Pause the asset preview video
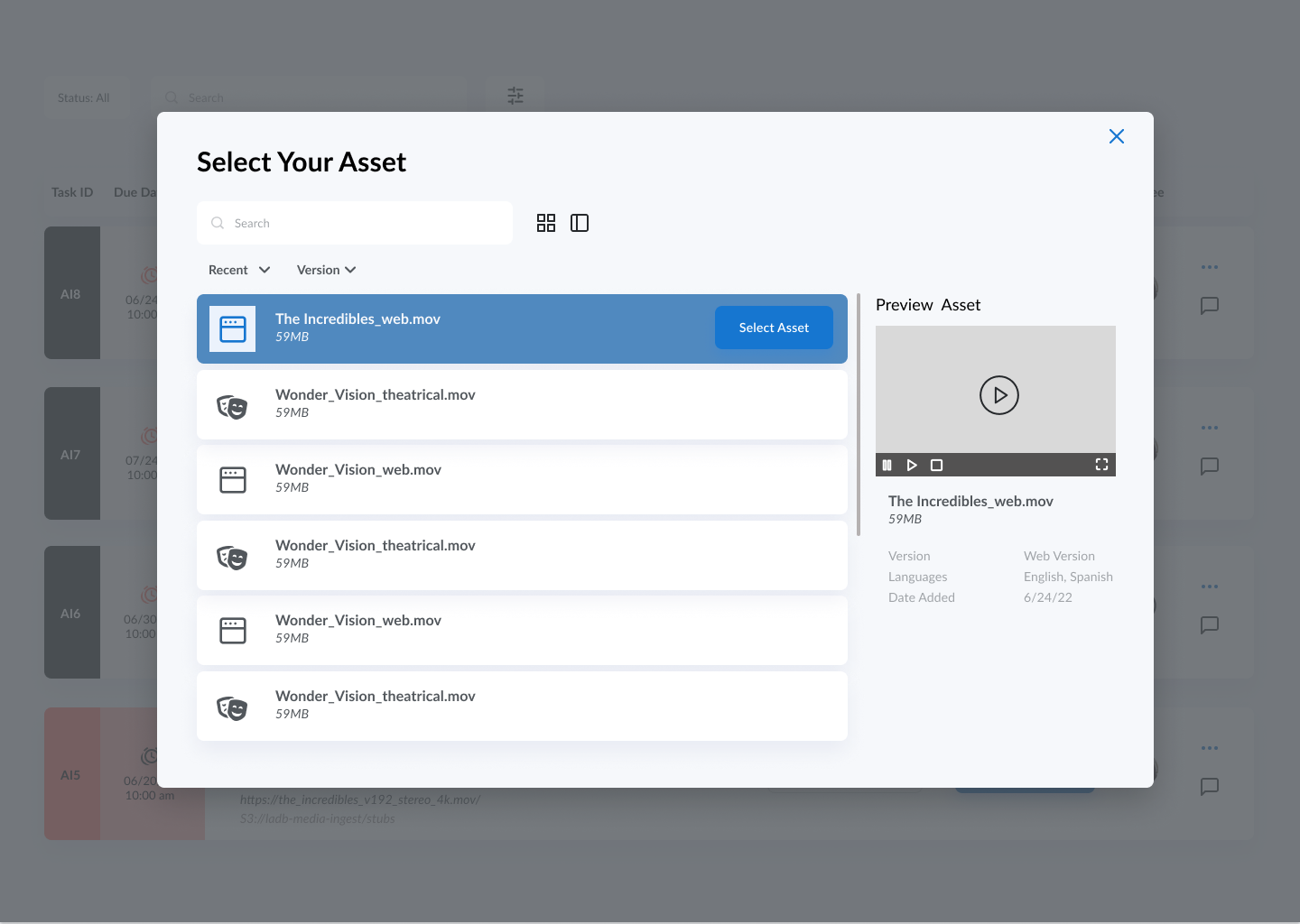Screen dimensions: 1300x924 pyautogui.click(x=887, y=466)
